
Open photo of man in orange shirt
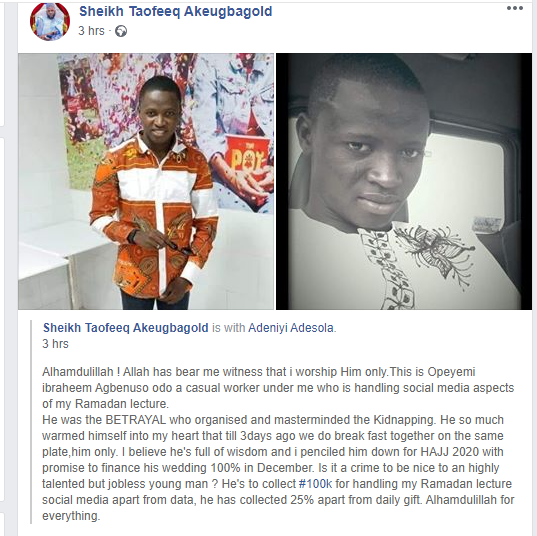point(146,181)
